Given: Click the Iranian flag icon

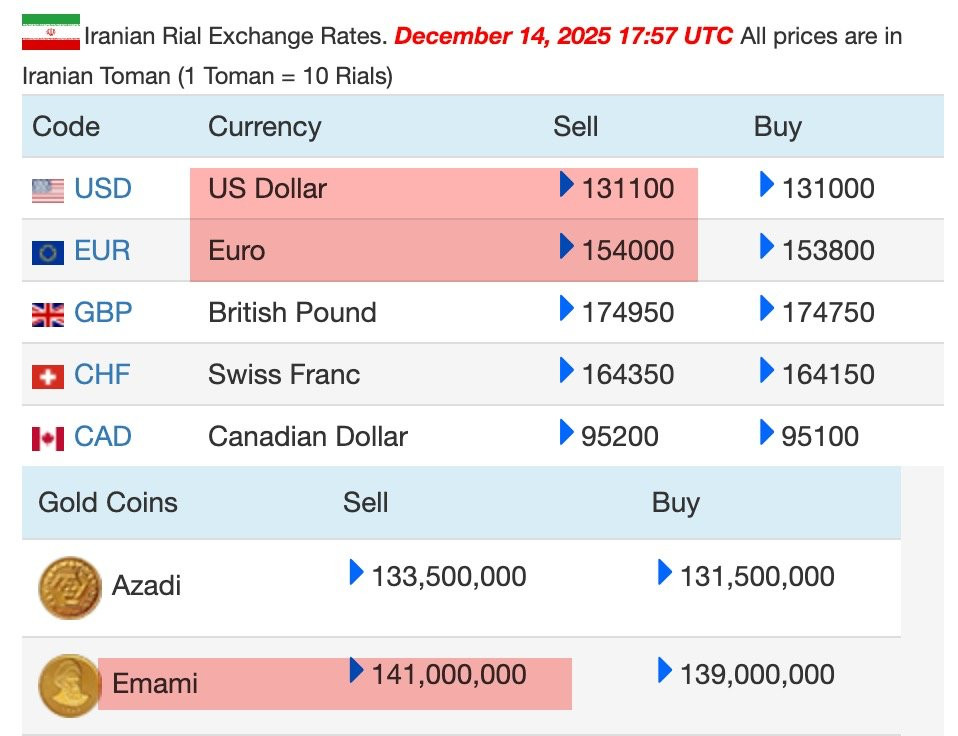Looking at the screenshot, I should point(51,32).
